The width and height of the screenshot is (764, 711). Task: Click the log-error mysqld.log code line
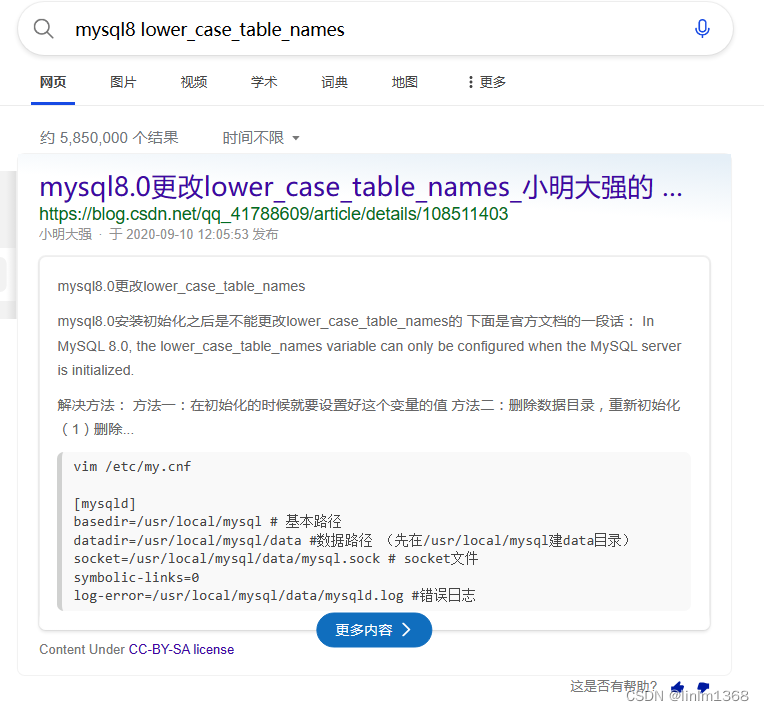coord(274,596)
